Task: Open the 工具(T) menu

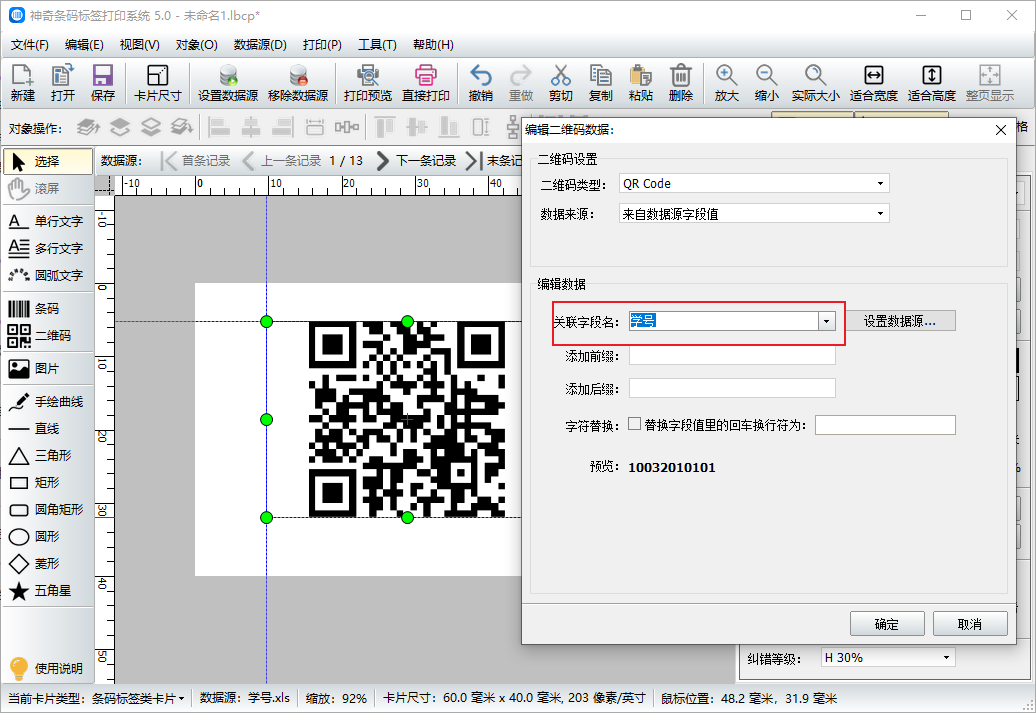Action: [x=377, y=45]
